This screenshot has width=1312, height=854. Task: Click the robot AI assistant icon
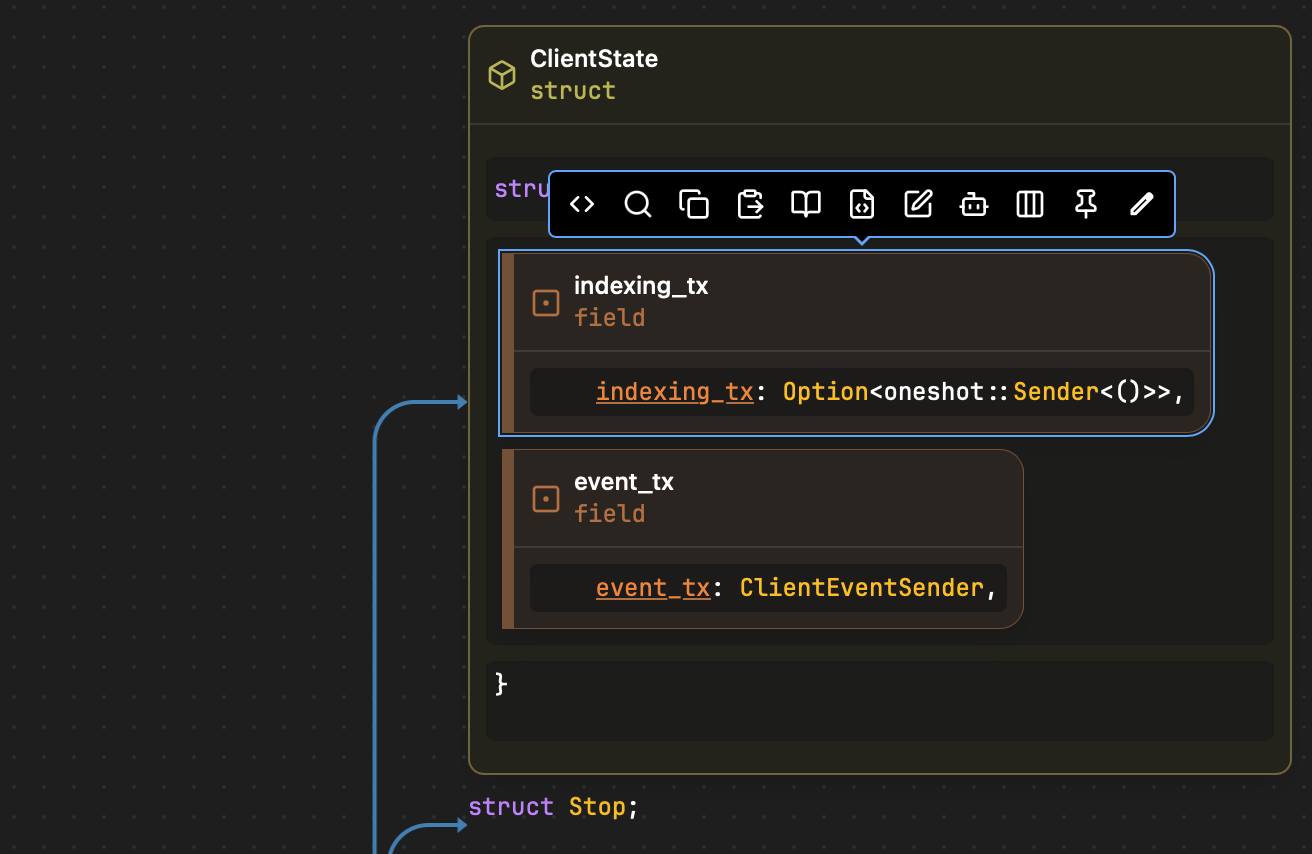(974, 204)
